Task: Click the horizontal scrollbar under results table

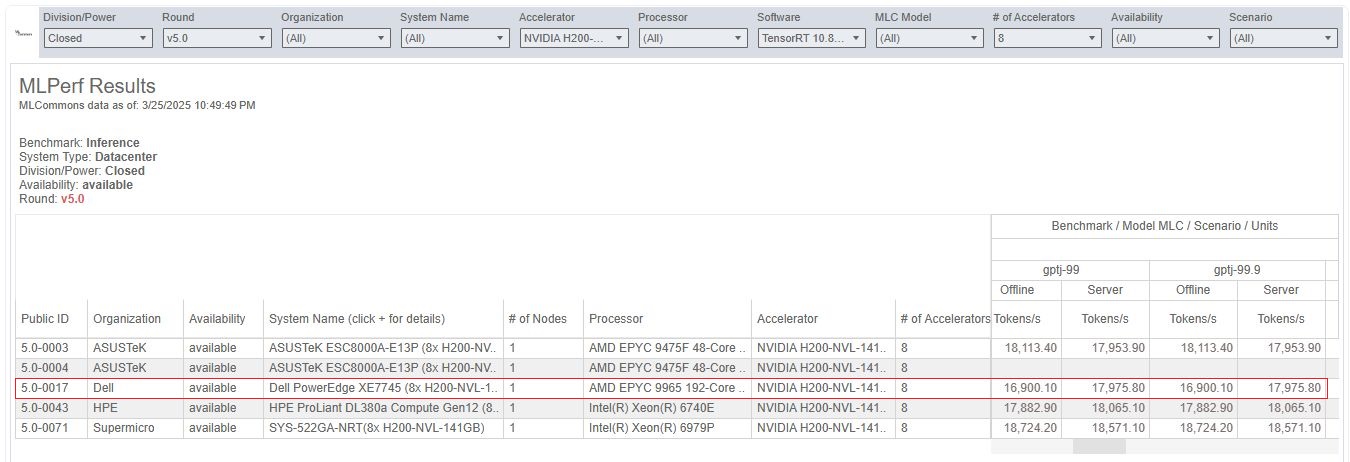Action: click(1099, 447)
